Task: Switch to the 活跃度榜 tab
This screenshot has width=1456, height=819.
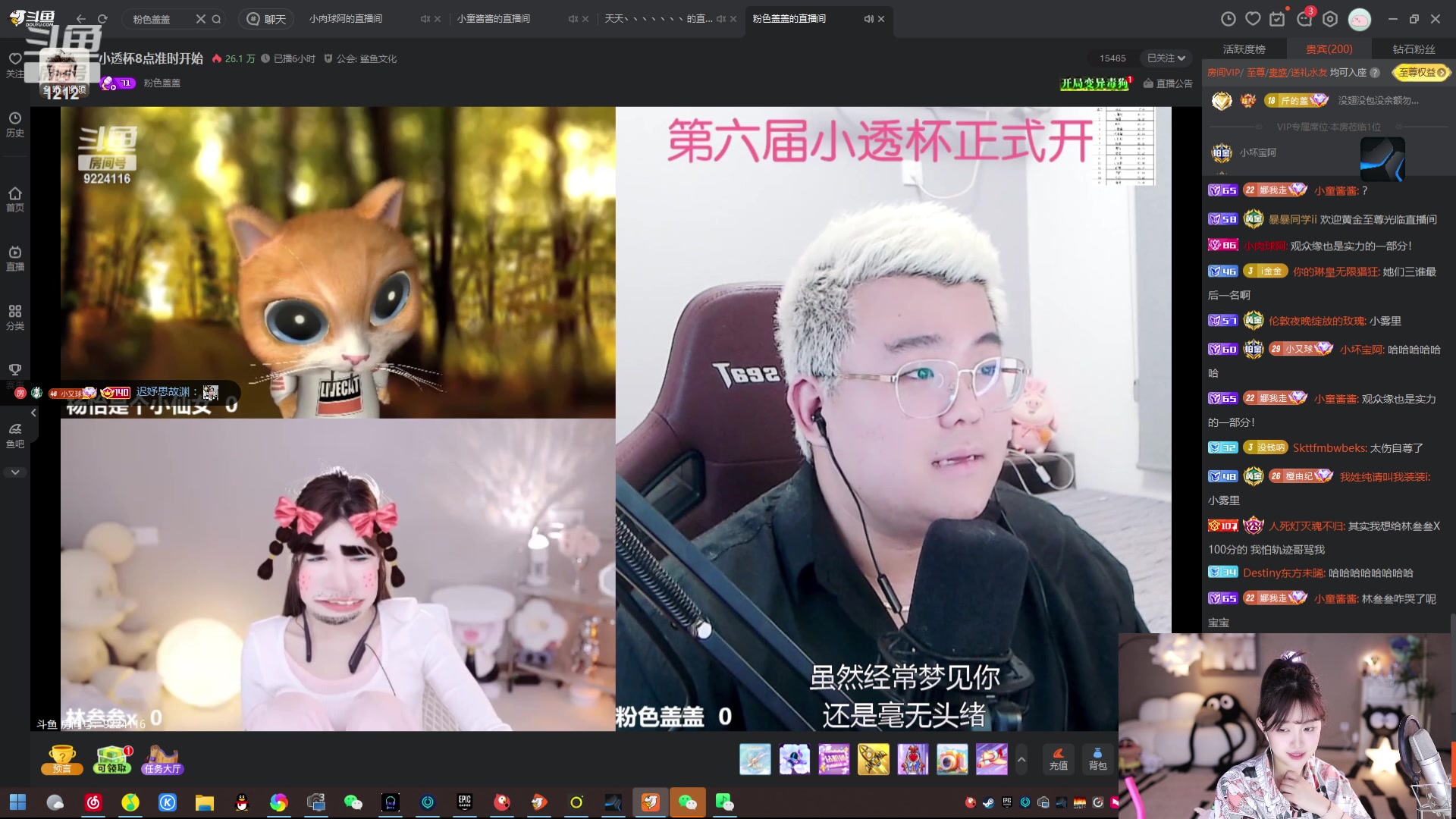Action: [x=1244, y=49]
